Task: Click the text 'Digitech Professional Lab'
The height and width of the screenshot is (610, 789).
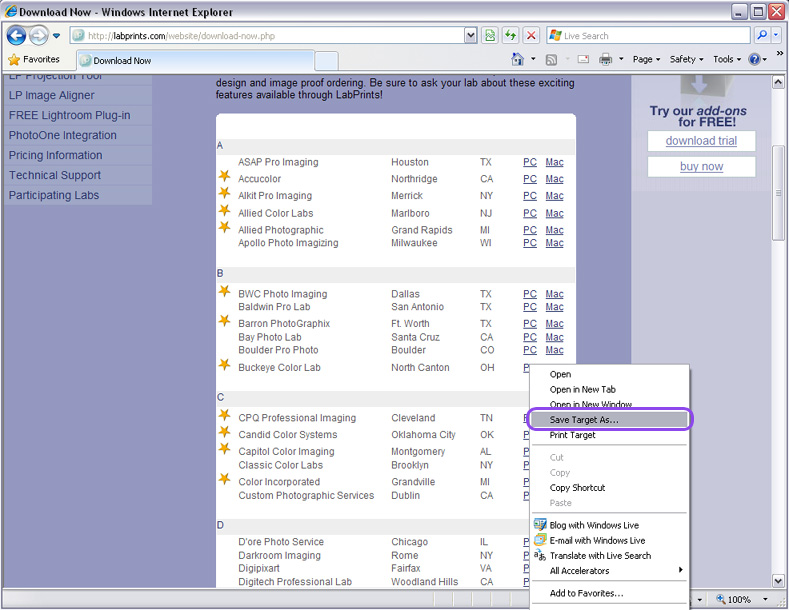Action: [x=295, y=582]
